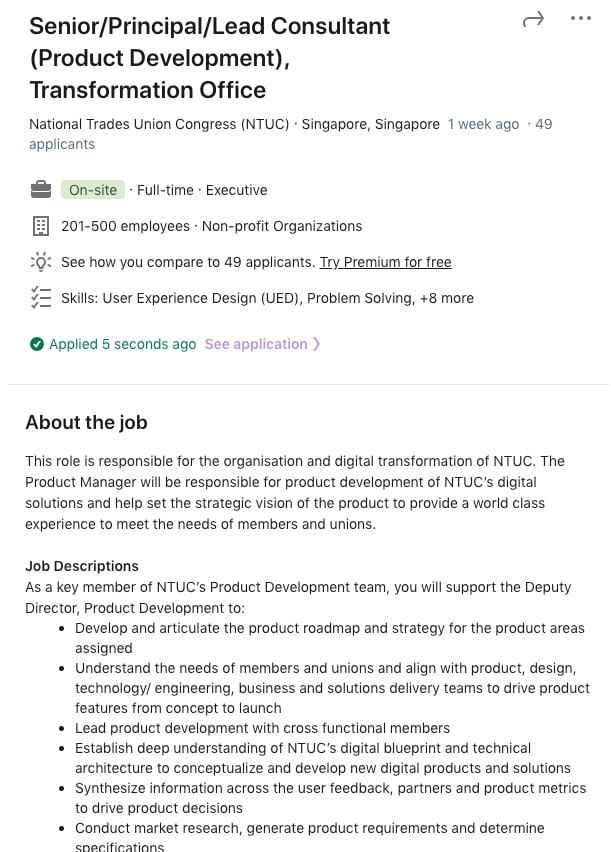The height and width of the screenshot is (852, 611).
Task: Click the Job Descriptions subheading
Action: [82, 566]
